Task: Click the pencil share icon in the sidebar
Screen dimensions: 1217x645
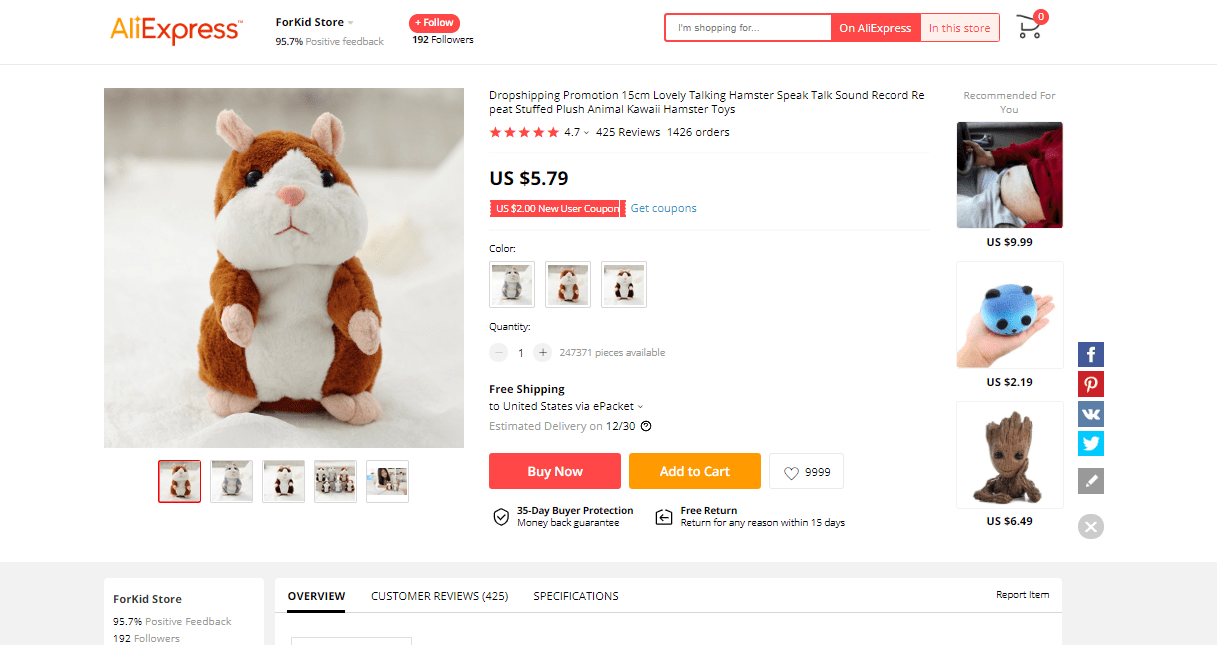Action: pos(1090,481)
